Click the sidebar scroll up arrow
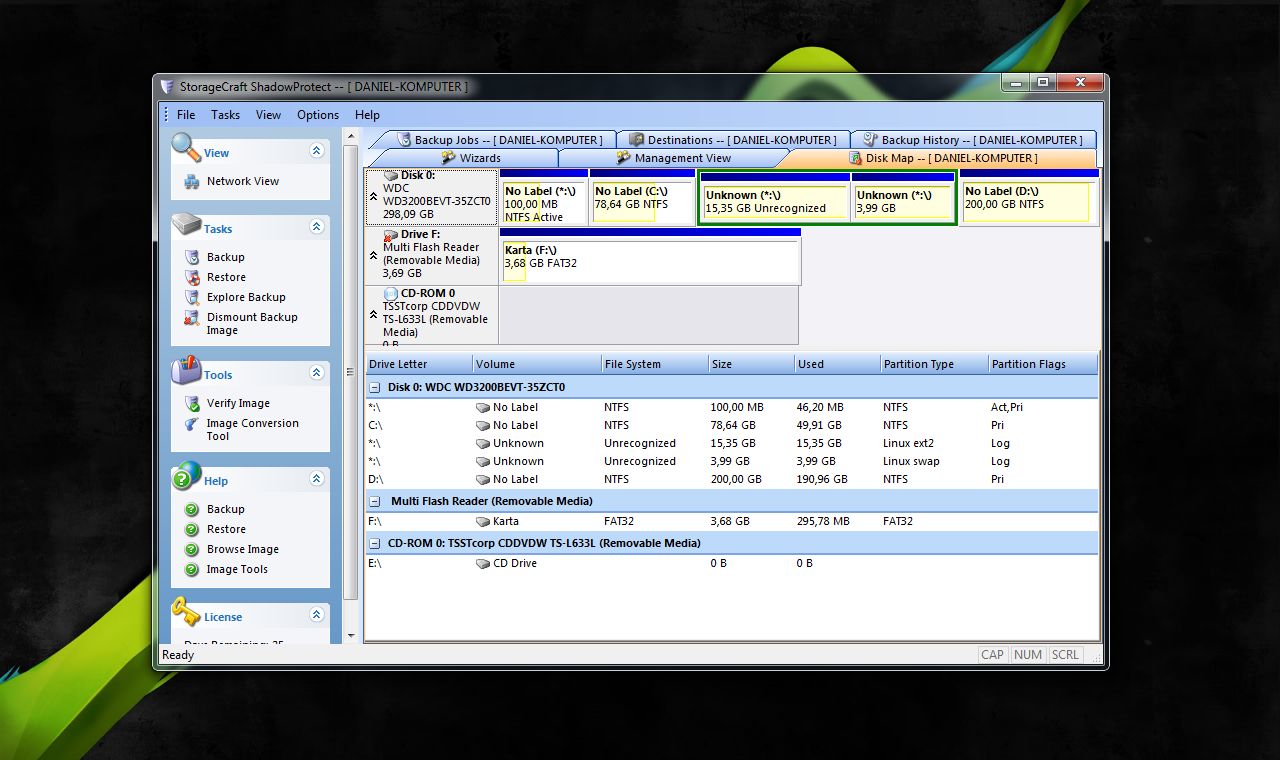Screen dimensions: 1280x760 click(x=351, y=135)
